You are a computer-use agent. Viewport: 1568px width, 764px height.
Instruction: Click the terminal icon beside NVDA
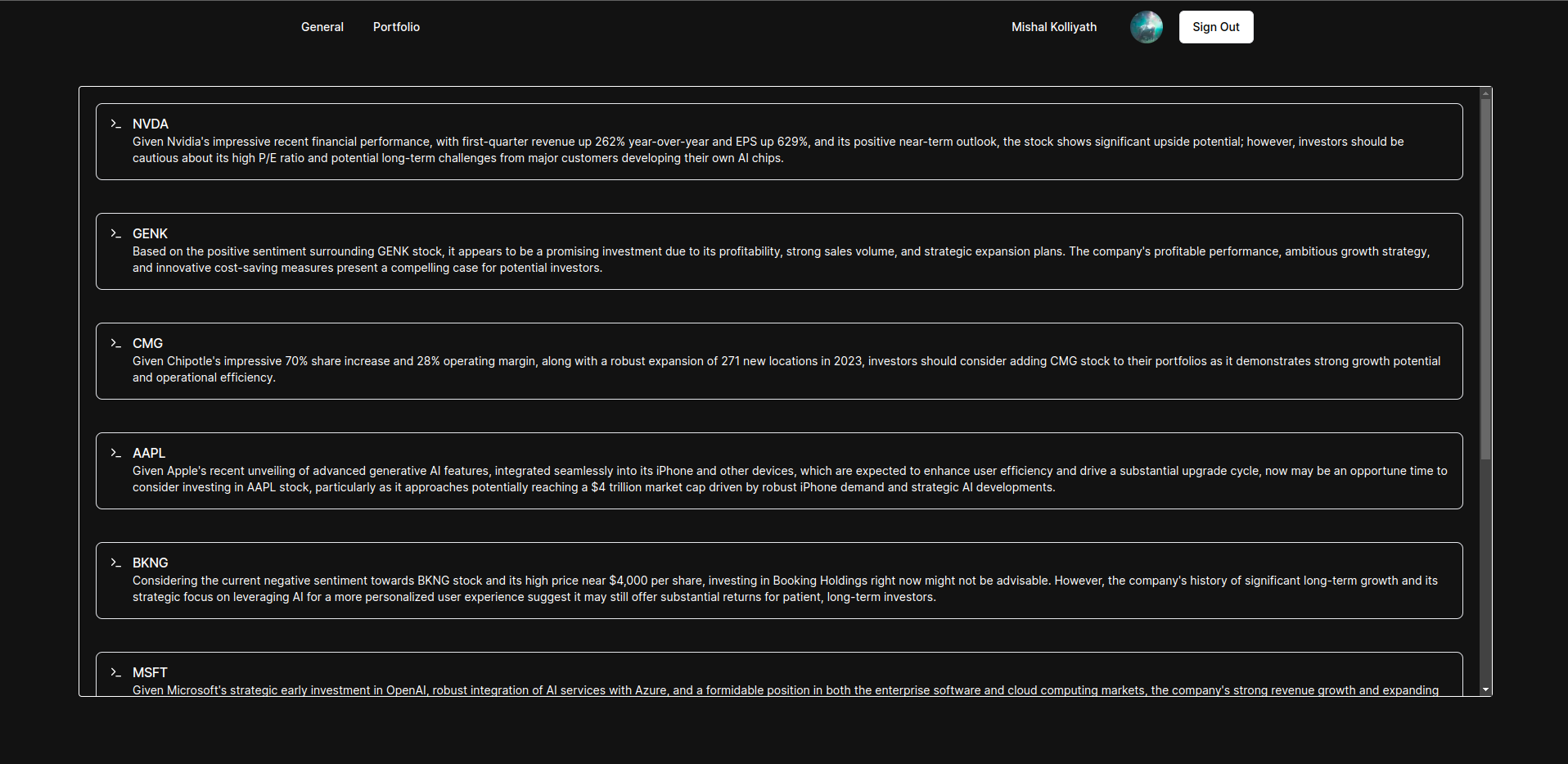115,124
